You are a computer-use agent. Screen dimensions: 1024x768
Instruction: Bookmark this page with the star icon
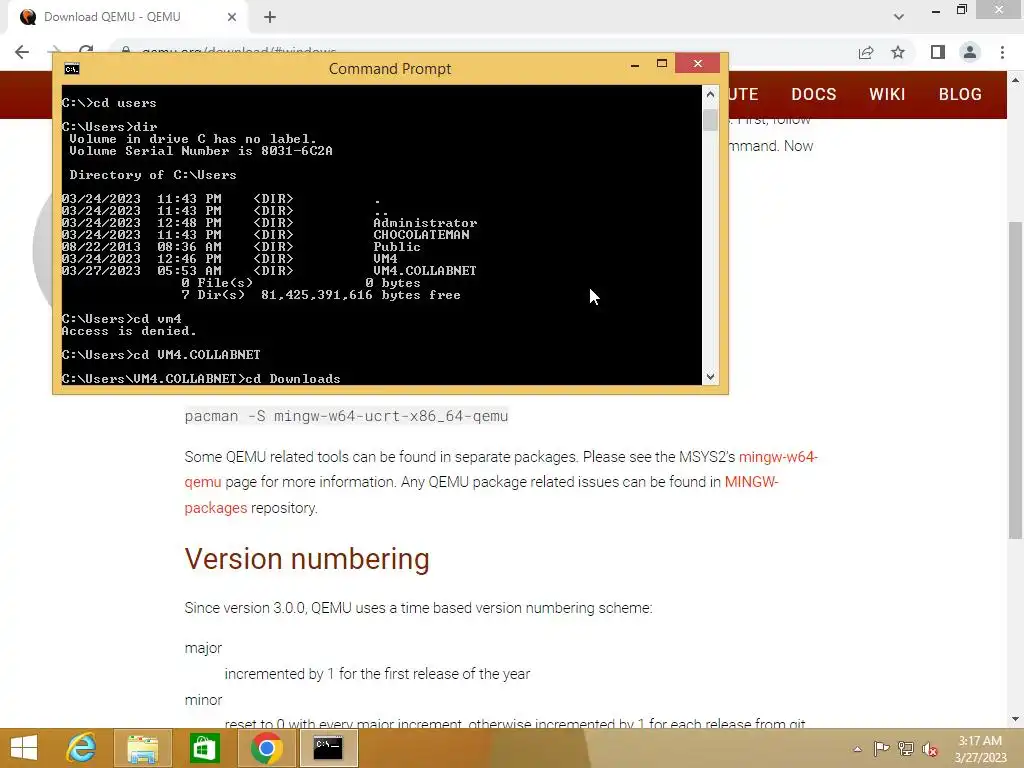click(899, 52)
